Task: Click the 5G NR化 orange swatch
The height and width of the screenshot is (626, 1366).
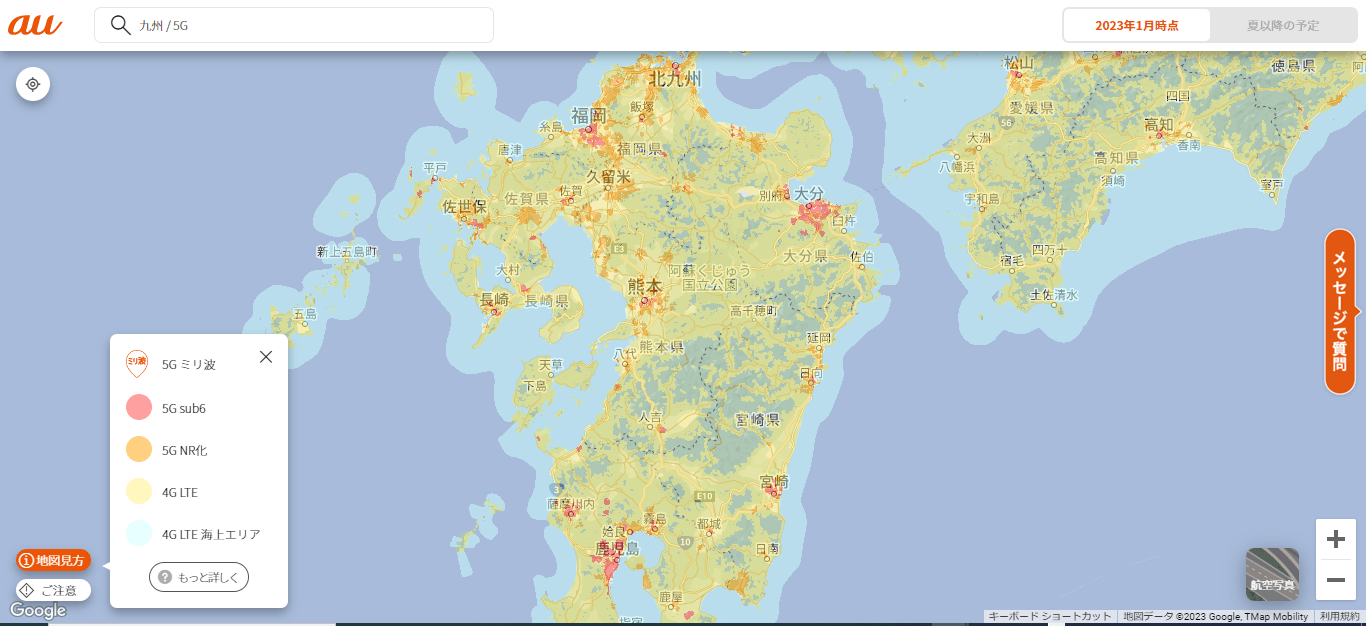Action: coord(139,450)
